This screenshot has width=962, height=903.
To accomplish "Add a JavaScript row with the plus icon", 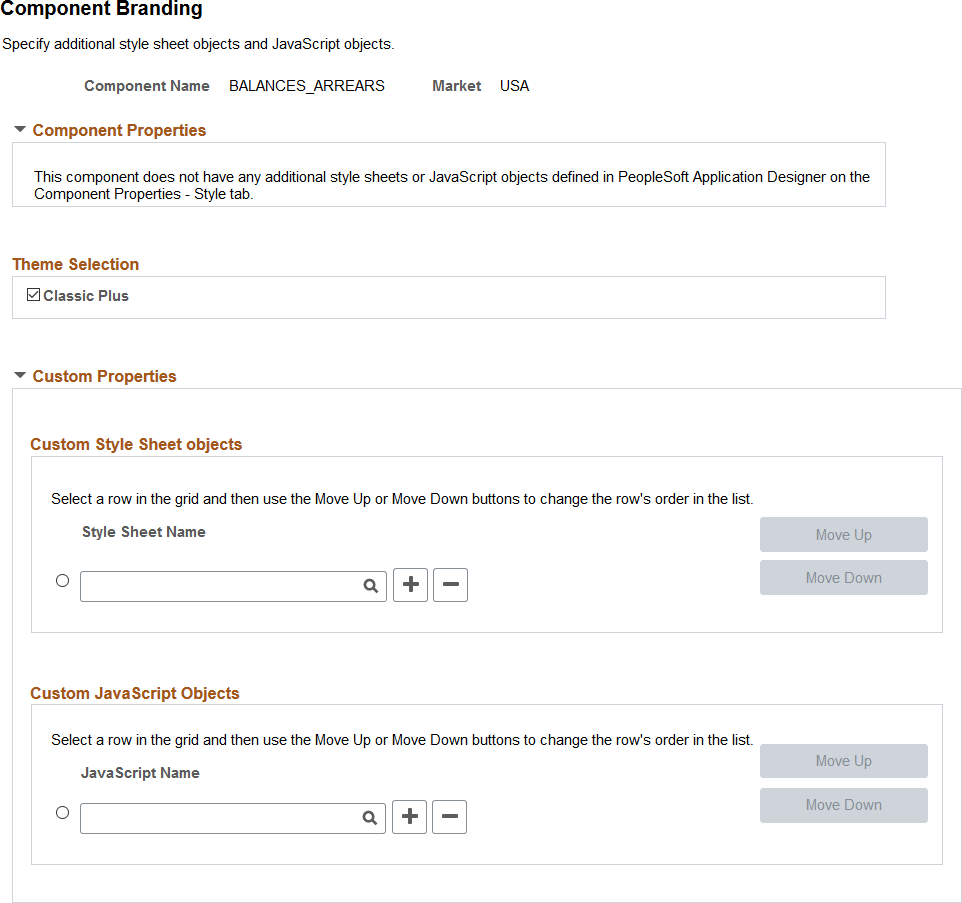I will click(409, 817).
